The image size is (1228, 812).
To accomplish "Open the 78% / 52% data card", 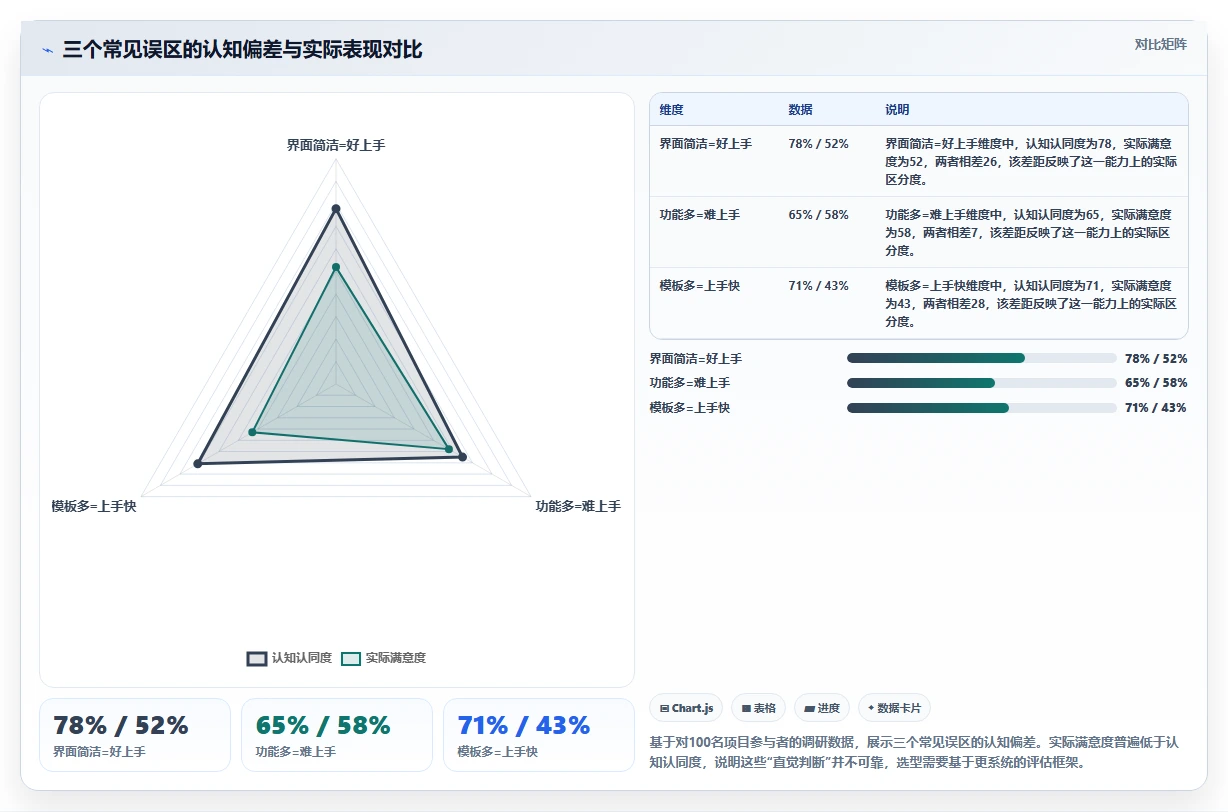I will pyautogui.click(x=135, y=735).
